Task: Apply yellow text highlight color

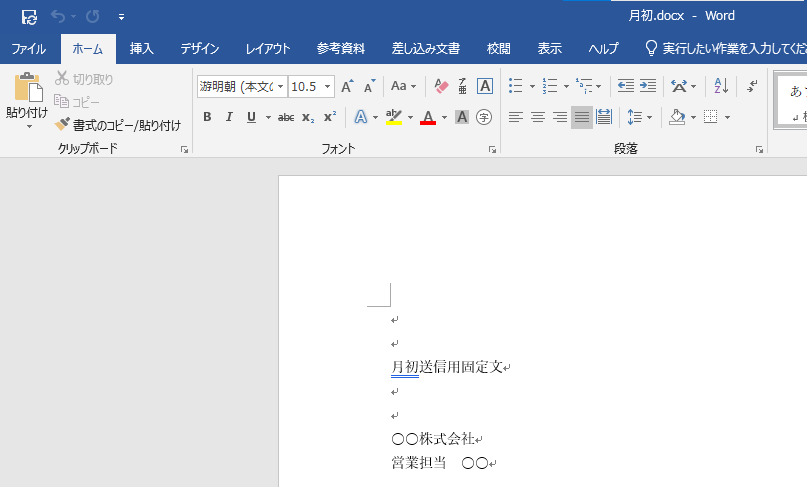Action: [x=394, y=117]
